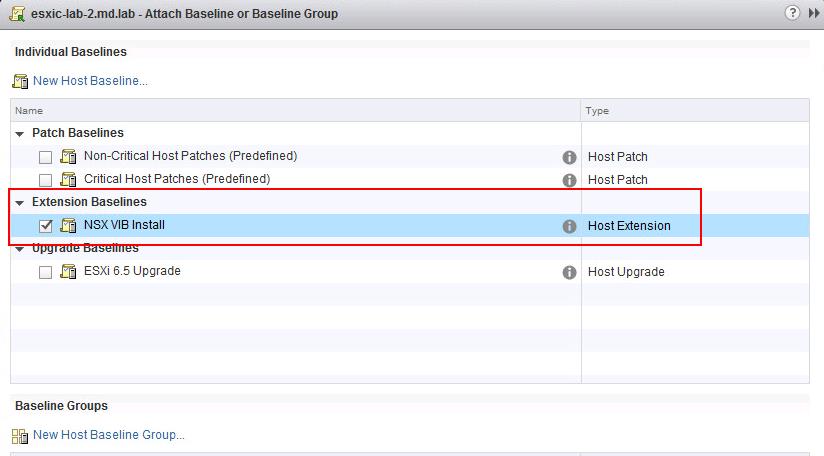Enable Non-Critical Host Patches checkbox

pyautogui.click(x=46, y=157)
